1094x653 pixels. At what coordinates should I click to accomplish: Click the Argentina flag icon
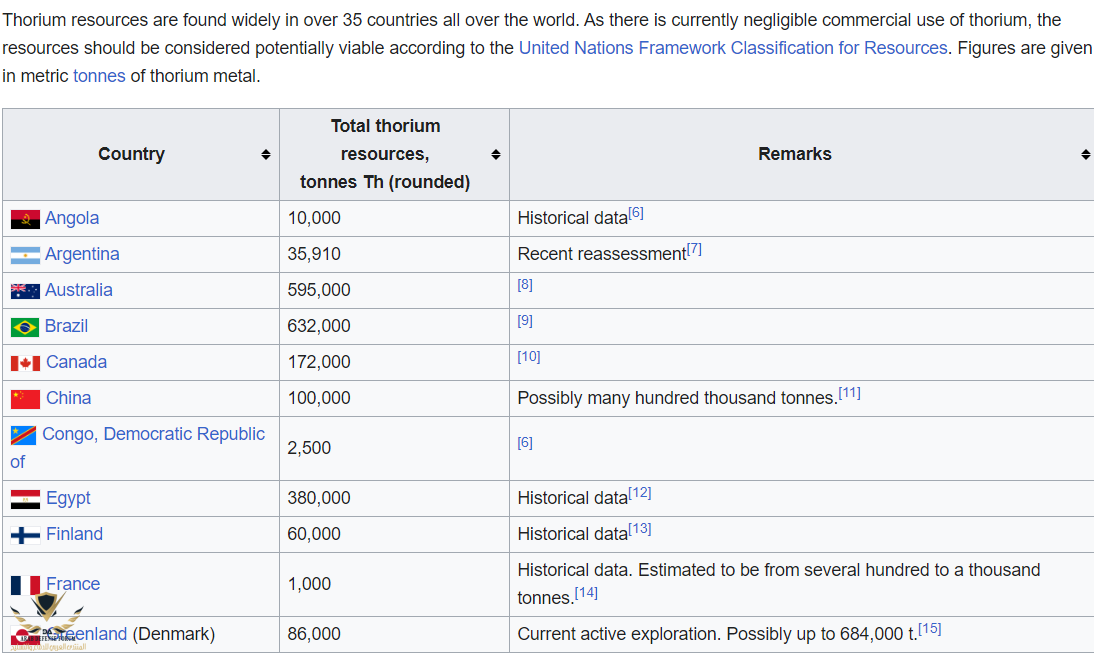(x=25, y=255)
